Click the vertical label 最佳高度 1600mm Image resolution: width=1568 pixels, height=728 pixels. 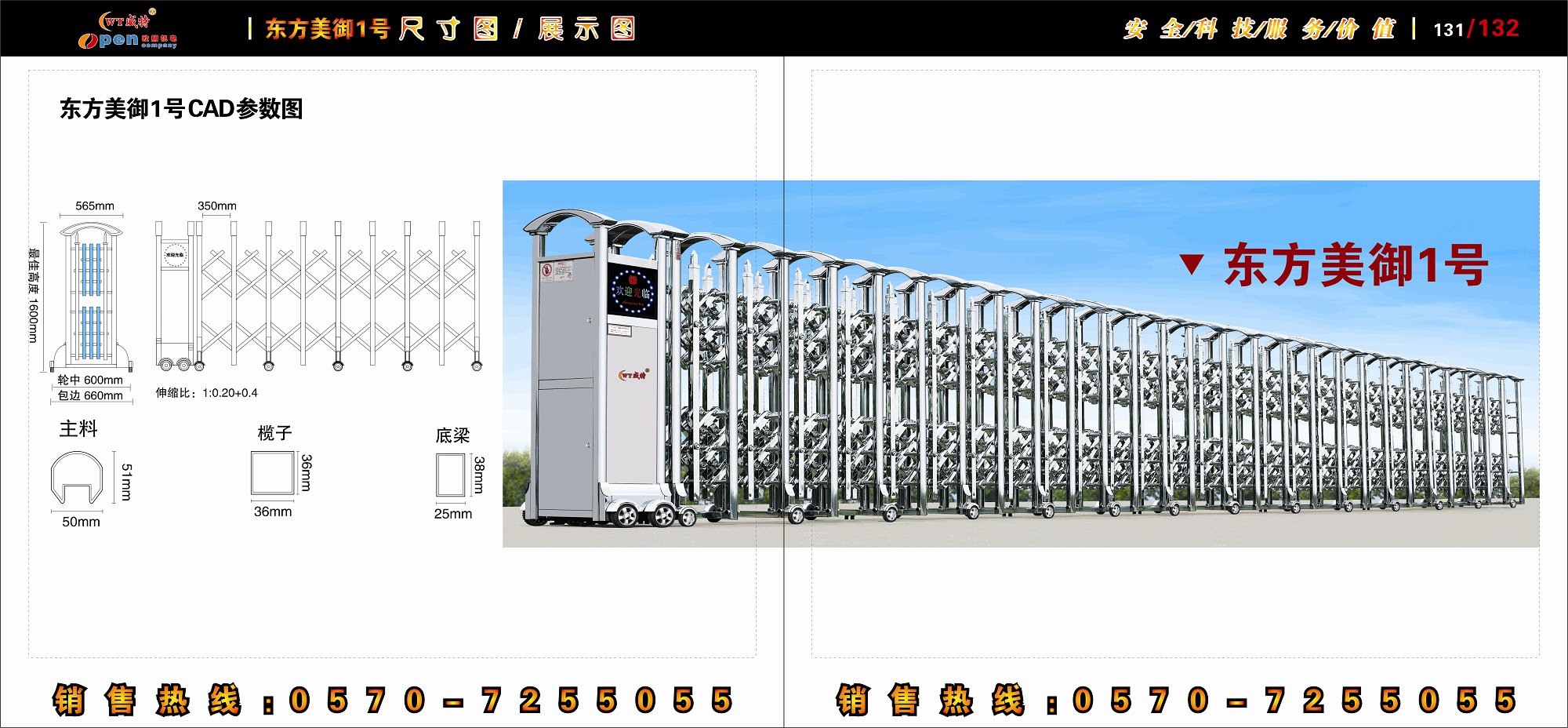click(33, 295)
